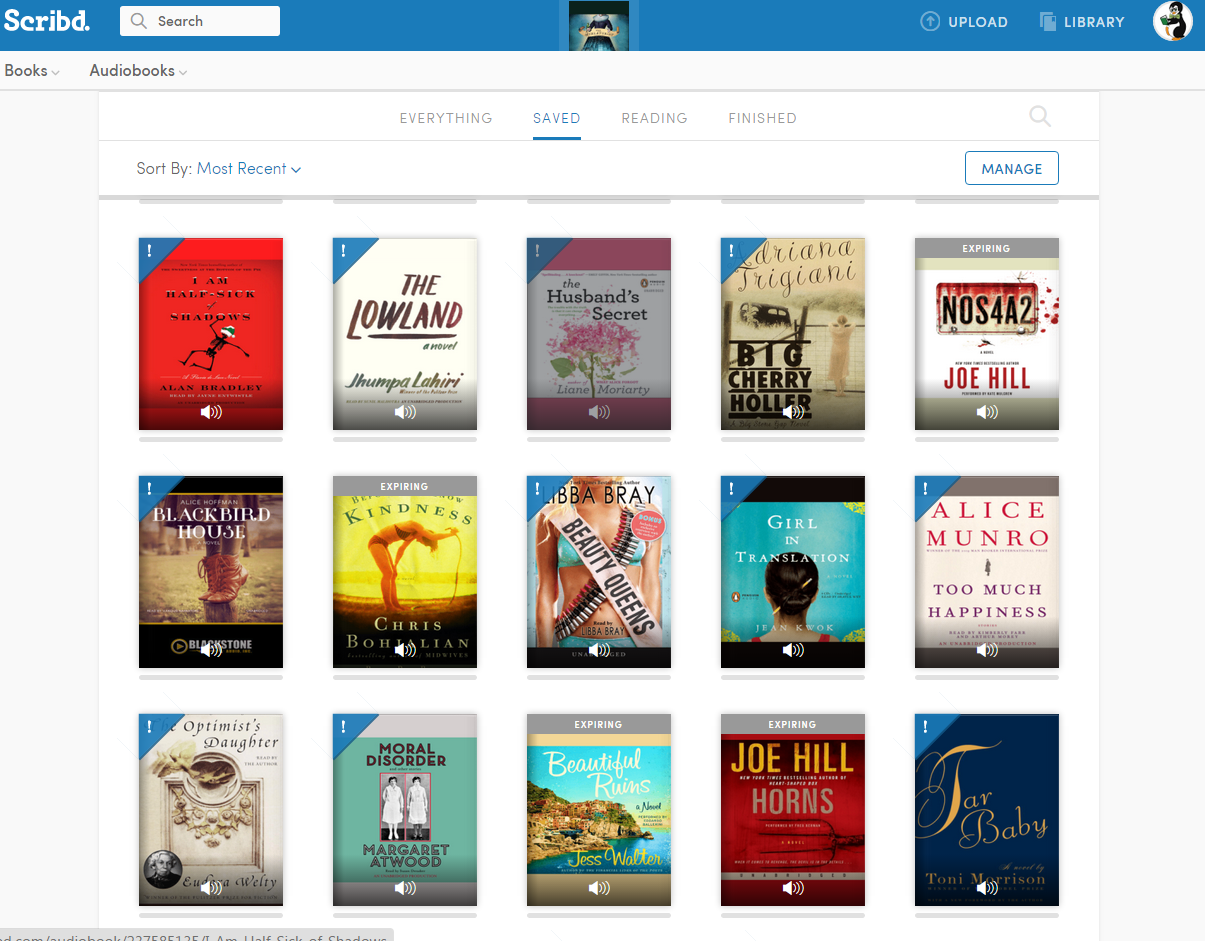Viewport: 1205px width, 941px height.
Task: Click alert badge on Moral Disorder
Action: coord(346,728)
